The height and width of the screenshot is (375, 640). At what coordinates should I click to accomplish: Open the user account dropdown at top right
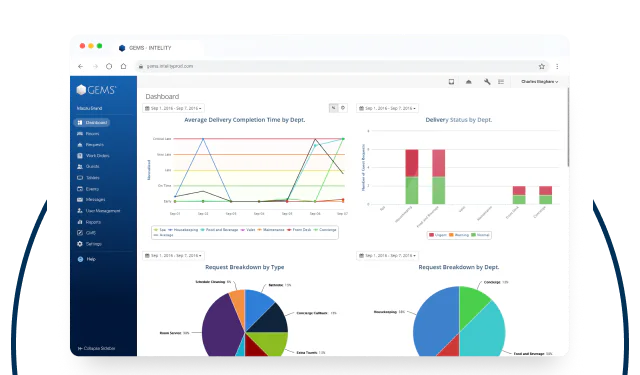click(539, 82)
